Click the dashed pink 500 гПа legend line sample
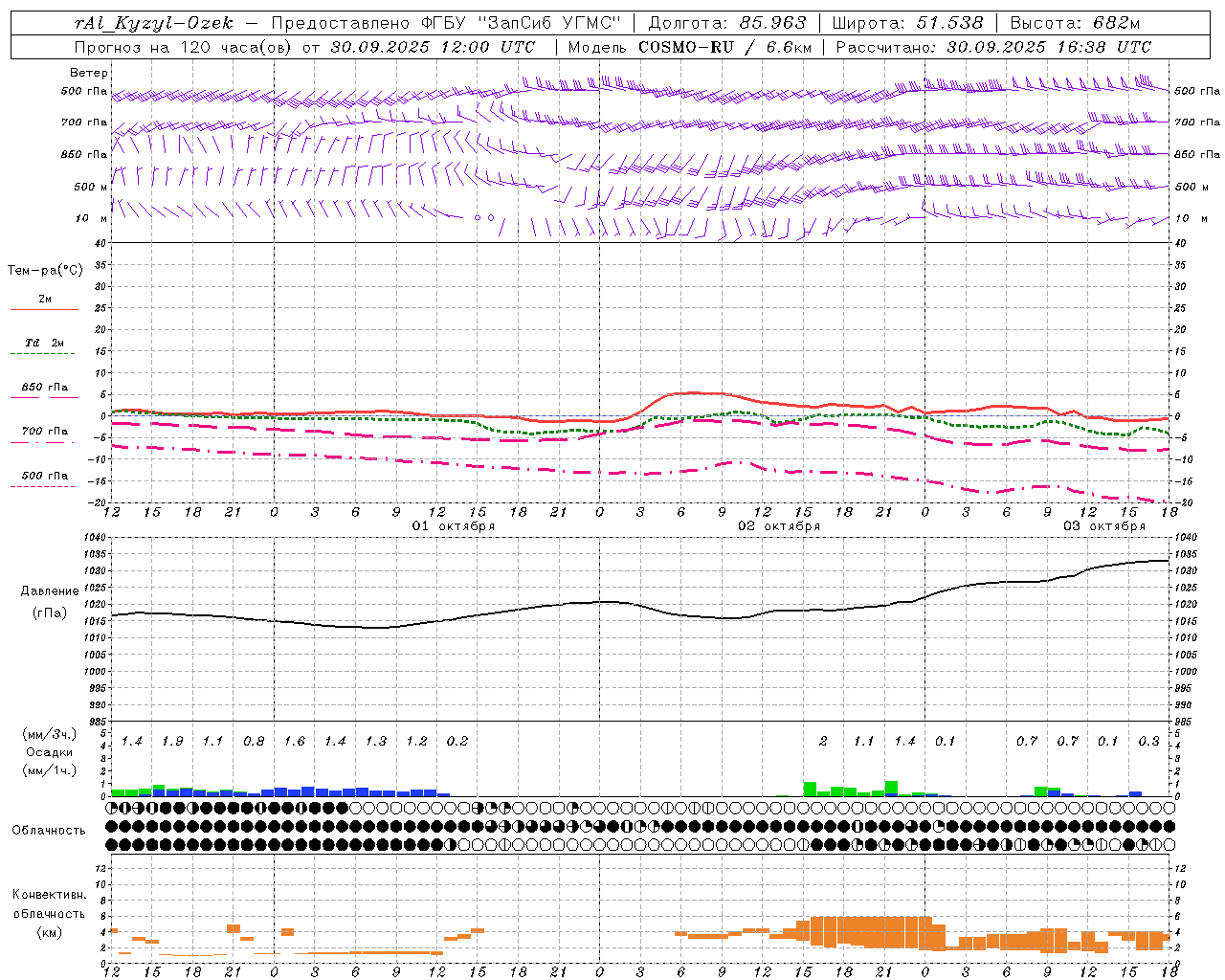The height and width of the screenshot is (980, 1225). click(44, 487)
